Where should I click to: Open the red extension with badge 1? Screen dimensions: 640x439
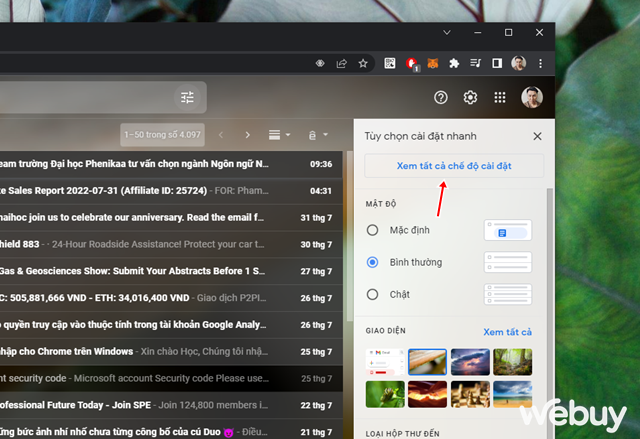tap(412, 64)
